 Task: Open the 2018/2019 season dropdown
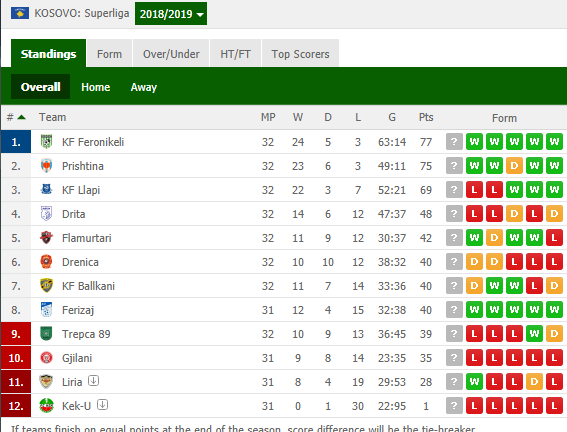[171, 14]
